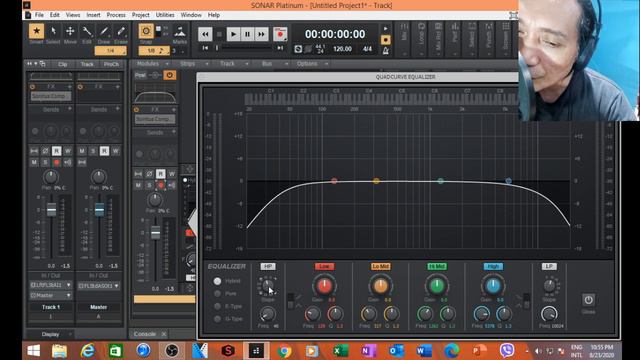The width and height of the screenshot is (640, 360).
Task: Toggle automation Write on Track 1 strip
Action: (68, 151)
